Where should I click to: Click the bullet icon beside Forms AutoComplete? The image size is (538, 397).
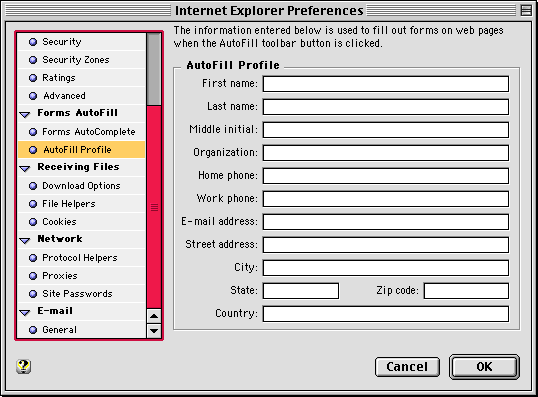[33, 132]
